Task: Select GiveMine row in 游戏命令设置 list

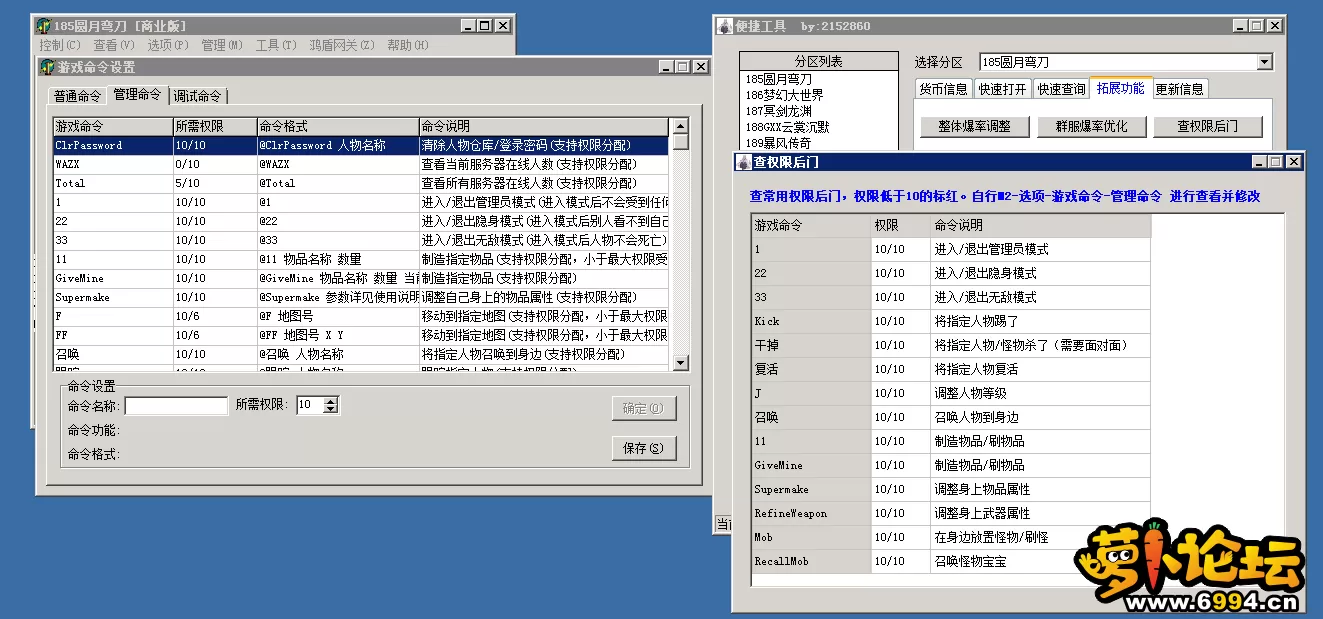Action: pyautogui.click(x=361, y=278)
